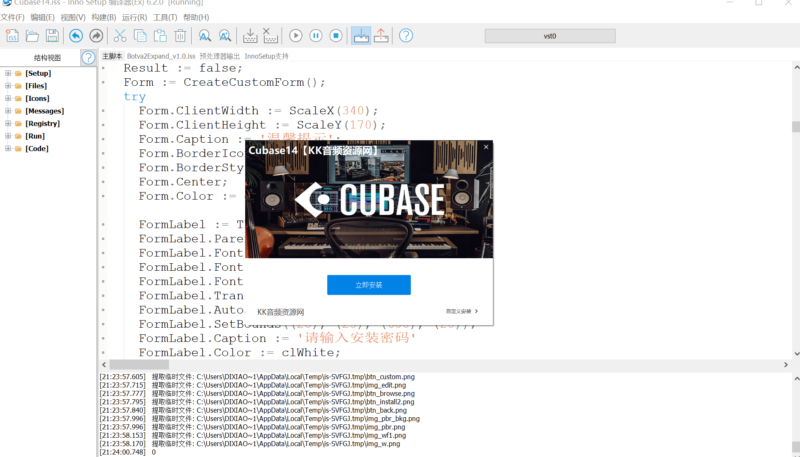The width and height of the screenshot is (800, 457).
Task: Click the btn_custom.png log line
Action: 257,377
